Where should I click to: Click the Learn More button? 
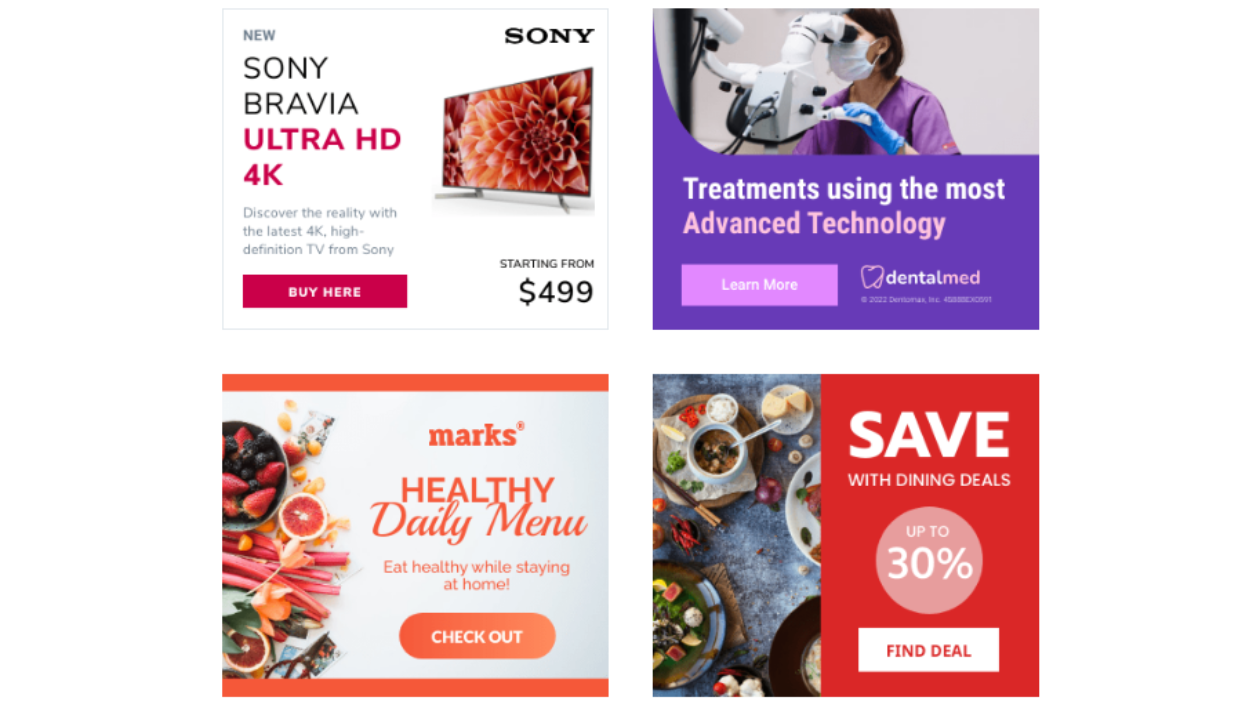coord(759,285)
